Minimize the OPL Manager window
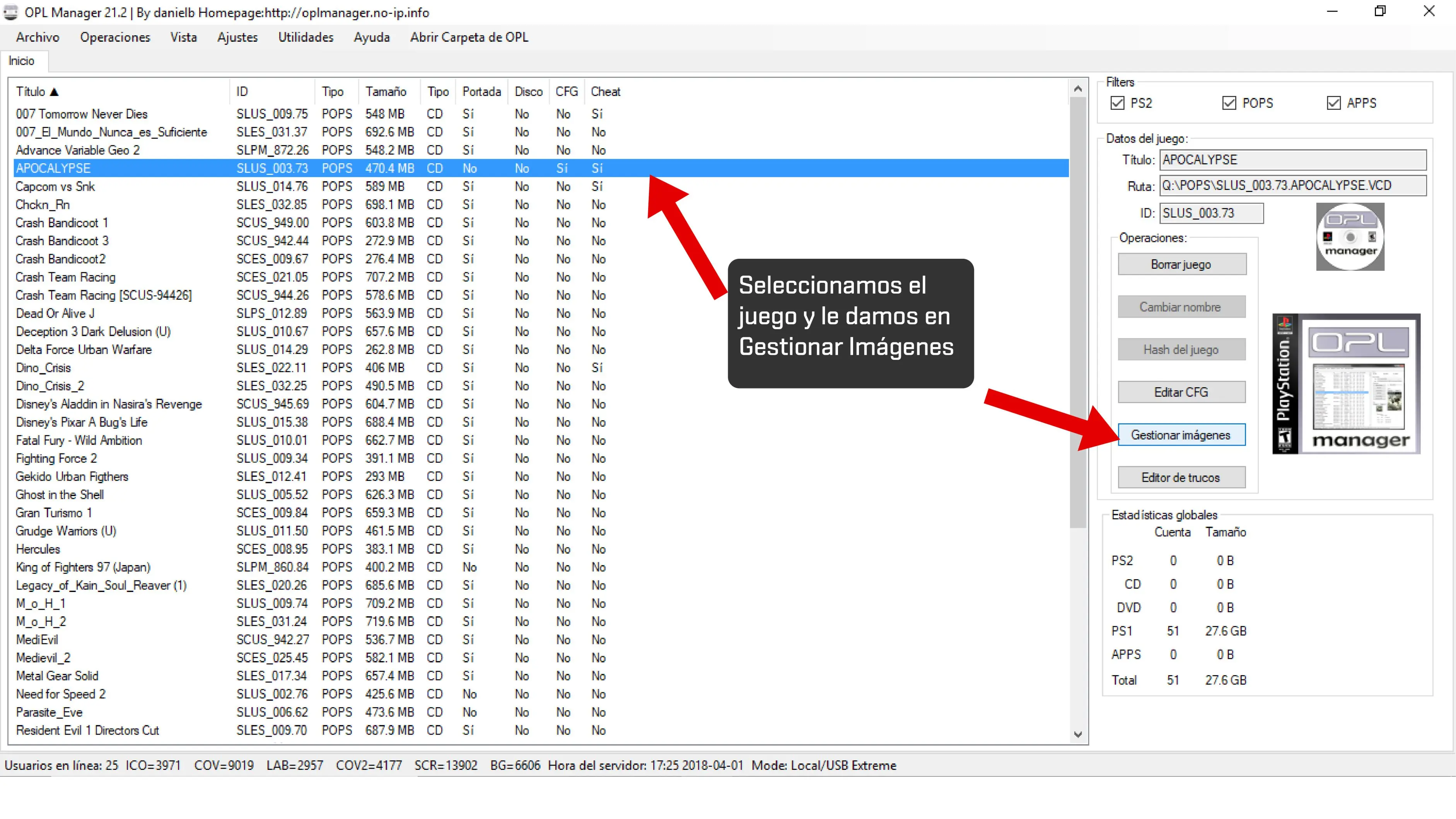 [x=1332, y=11]
